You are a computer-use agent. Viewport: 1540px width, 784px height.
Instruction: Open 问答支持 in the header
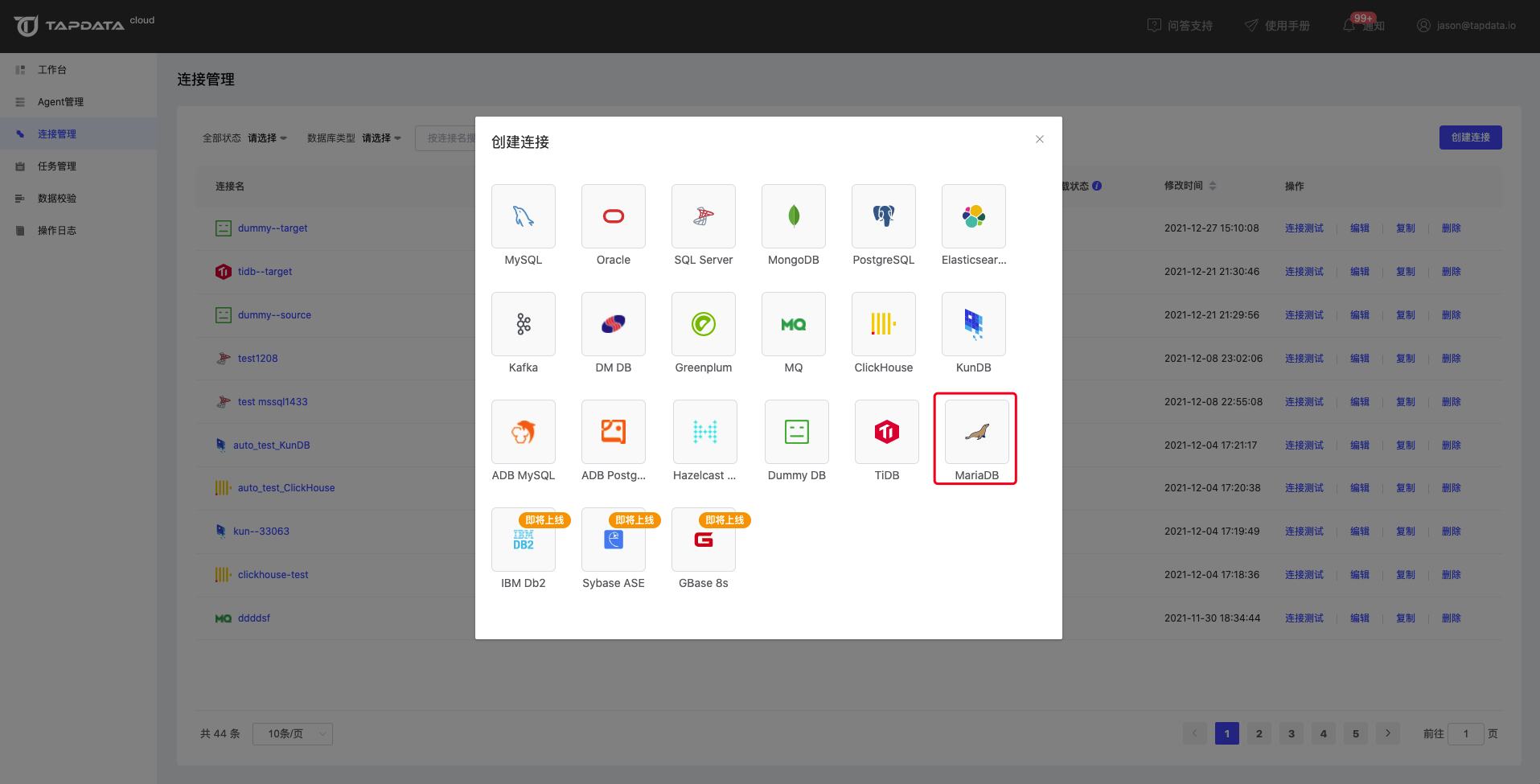(1180, 26)
